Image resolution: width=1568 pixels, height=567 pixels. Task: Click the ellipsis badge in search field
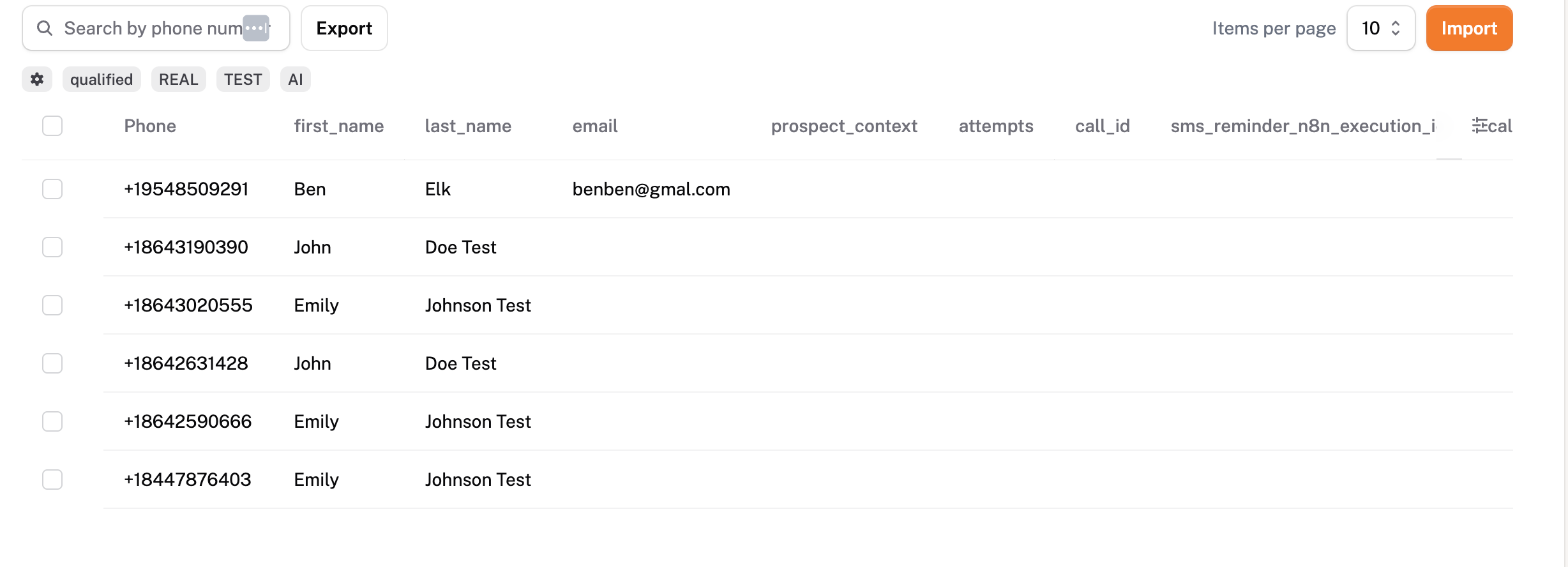coord(256,28)
